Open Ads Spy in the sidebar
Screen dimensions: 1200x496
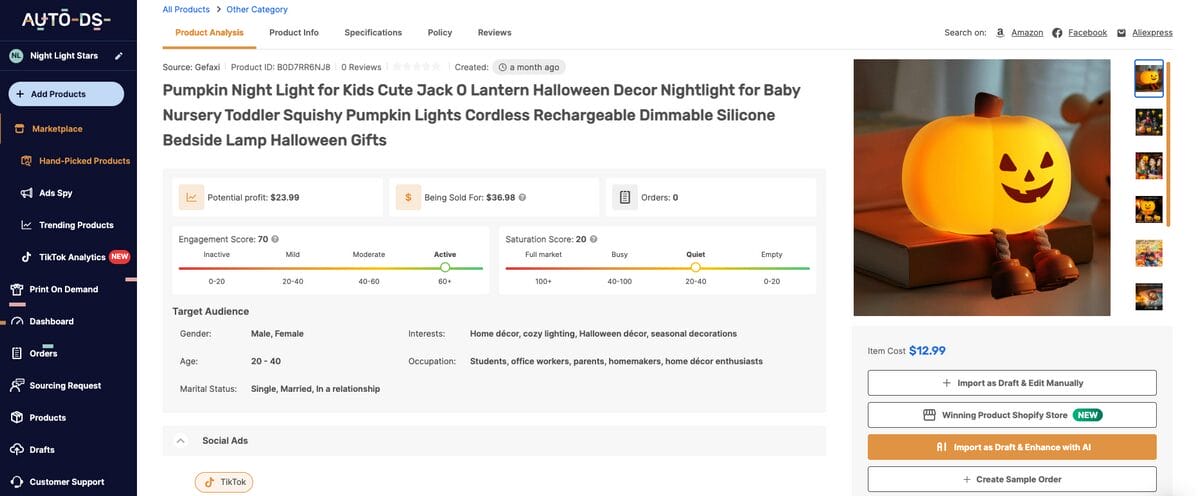(55, 193)
